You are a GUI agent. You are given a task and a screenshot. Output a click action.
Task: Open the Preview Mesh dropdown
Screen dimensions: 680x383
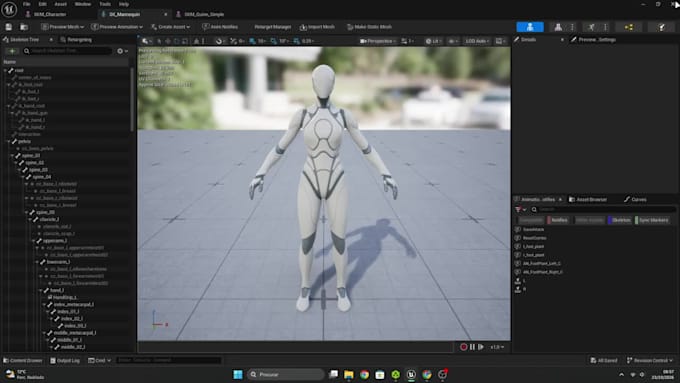point(62,27)
